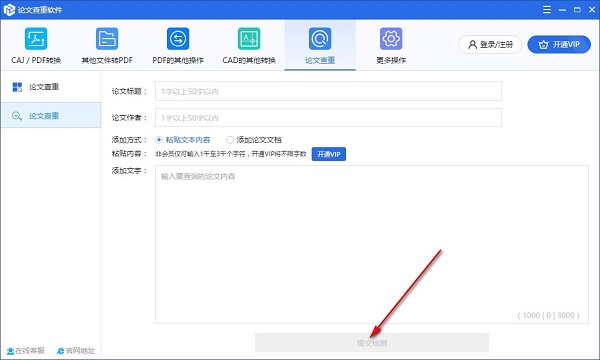Switch to the 论文查重 top tab
This screenshot has height=360, width=600.
point(320,46)
